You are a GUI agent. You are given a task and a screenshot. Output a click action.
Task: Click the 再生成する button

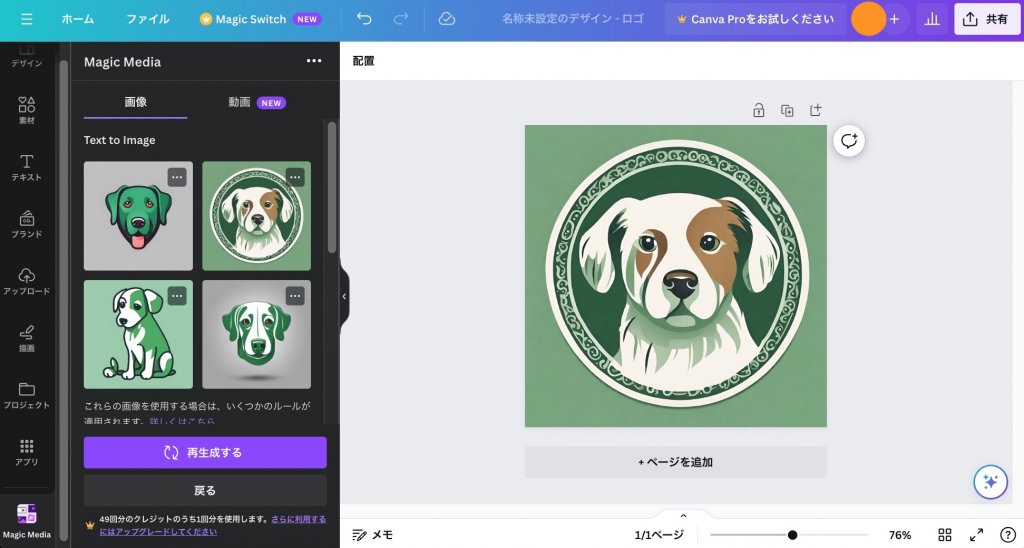(205, 453)
